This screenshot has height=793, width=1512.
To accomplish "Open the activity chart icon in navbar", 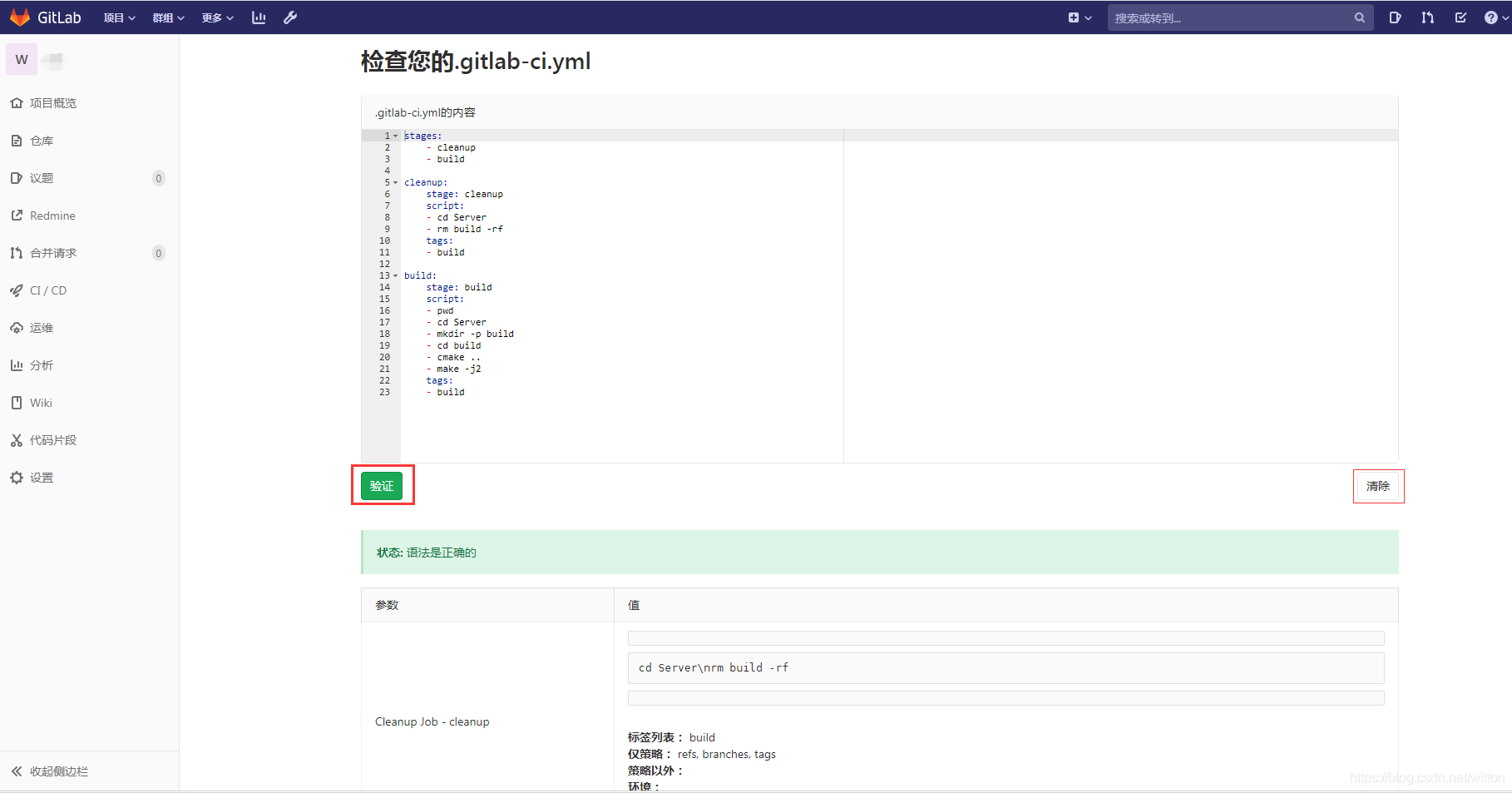I will 259,17.
